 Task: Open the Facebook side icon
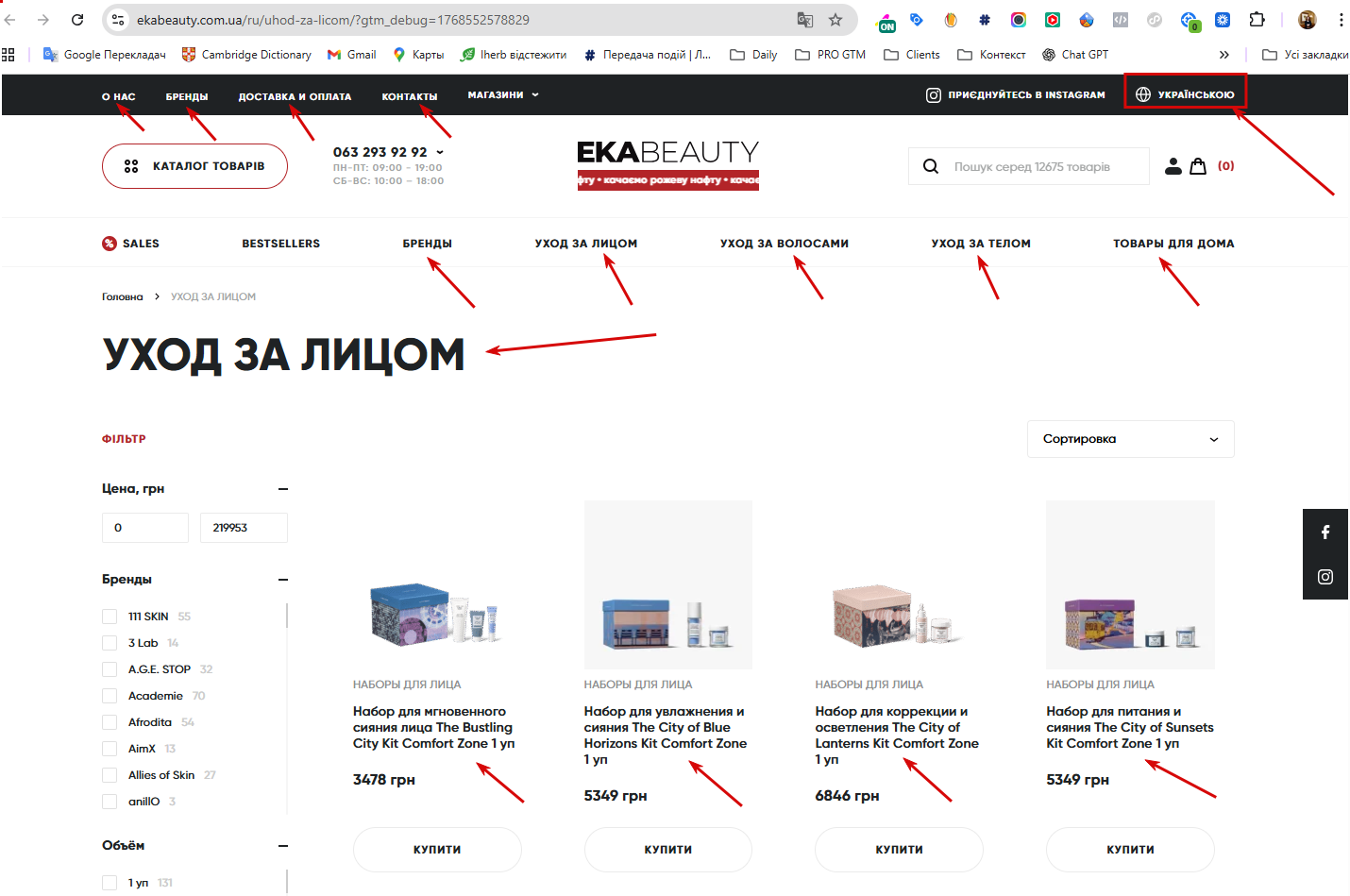pyautogui.click(x=1325, y=533)
